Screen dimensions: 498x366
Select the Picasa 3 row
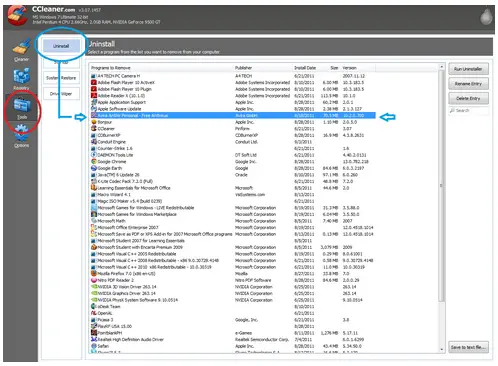pos(233,320)
